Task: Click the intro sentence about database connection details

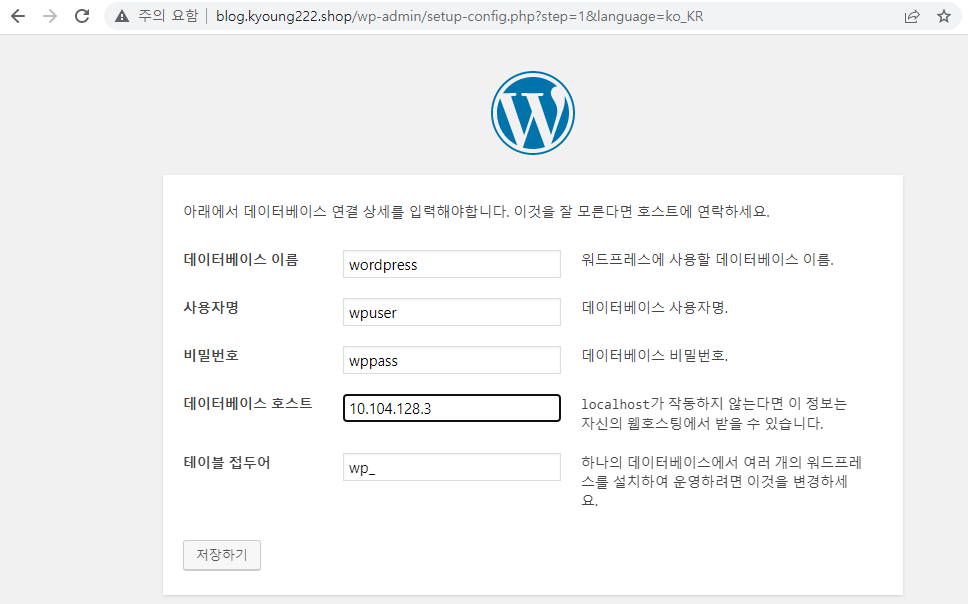Action: 477,211
